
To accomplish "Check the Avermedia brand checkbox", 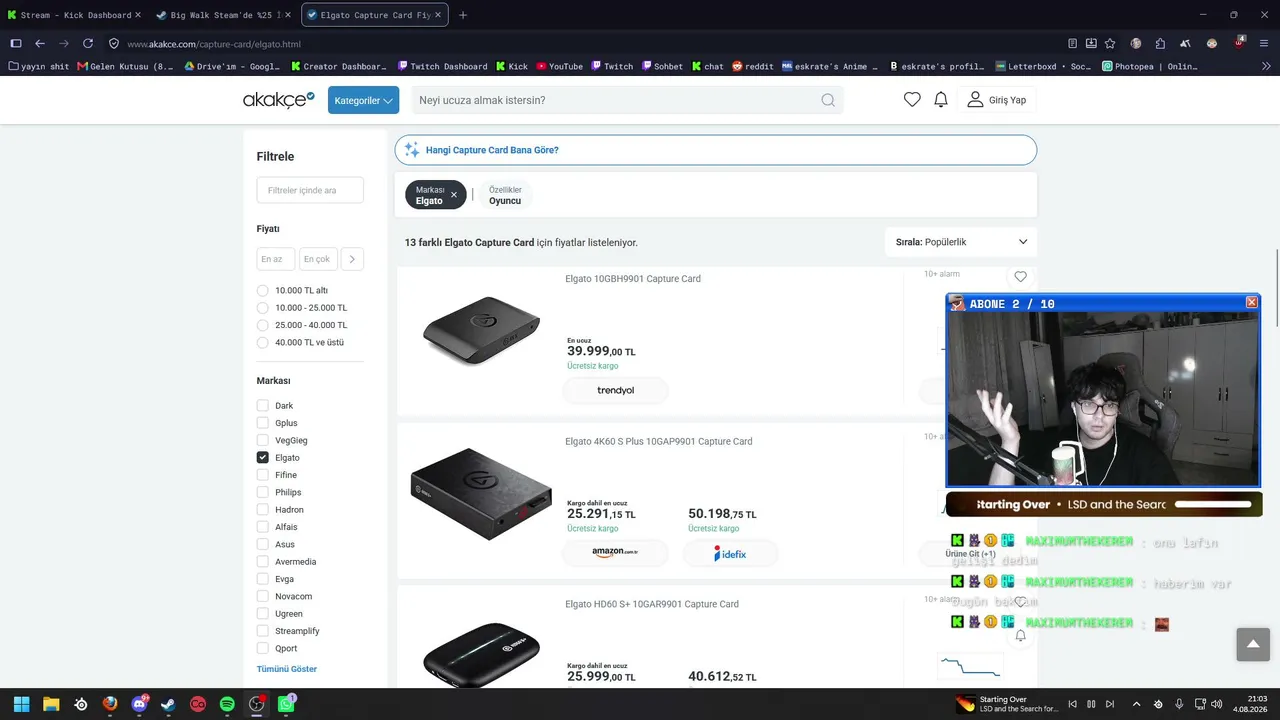I will [x=263, y=562].
